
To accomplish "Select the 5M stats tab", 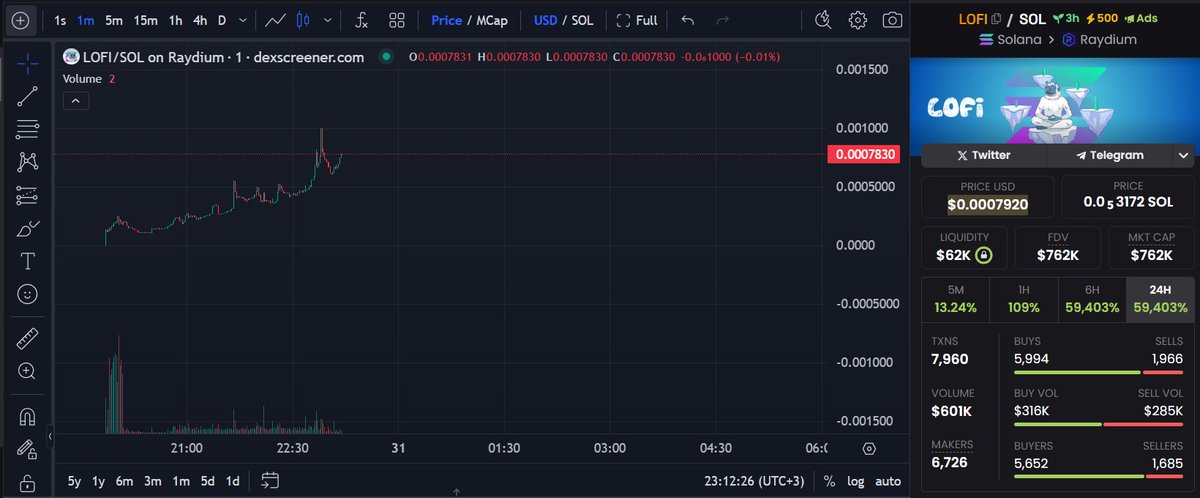I will point(954,299).
